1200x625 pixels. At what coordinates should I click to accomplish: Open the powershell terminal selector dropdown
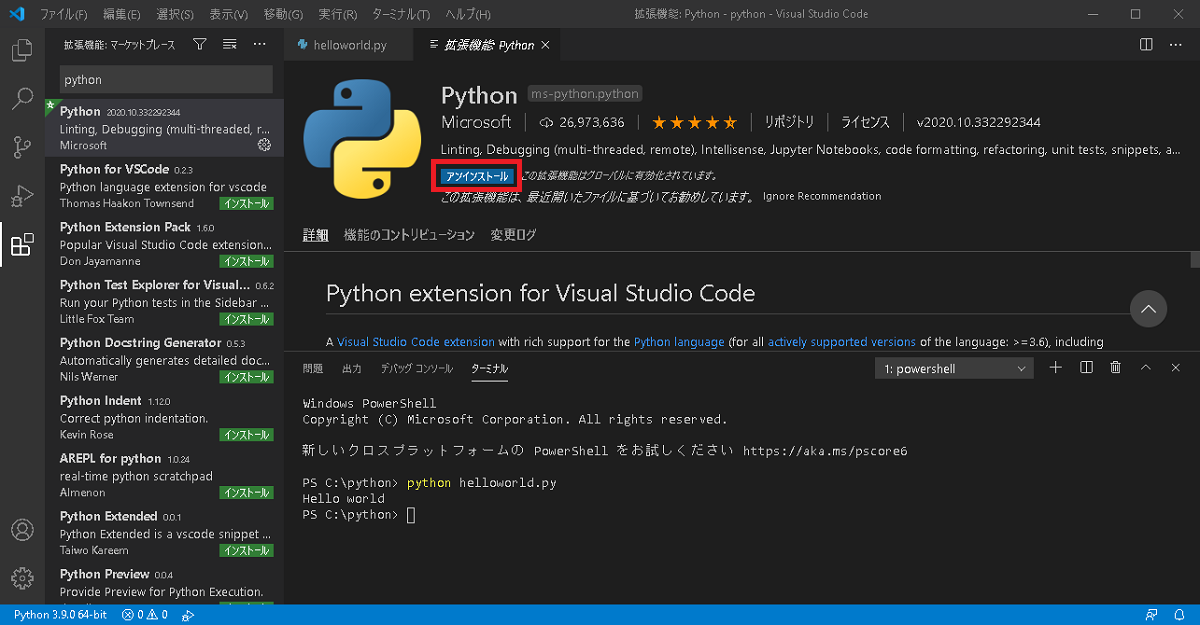point(953,367)
